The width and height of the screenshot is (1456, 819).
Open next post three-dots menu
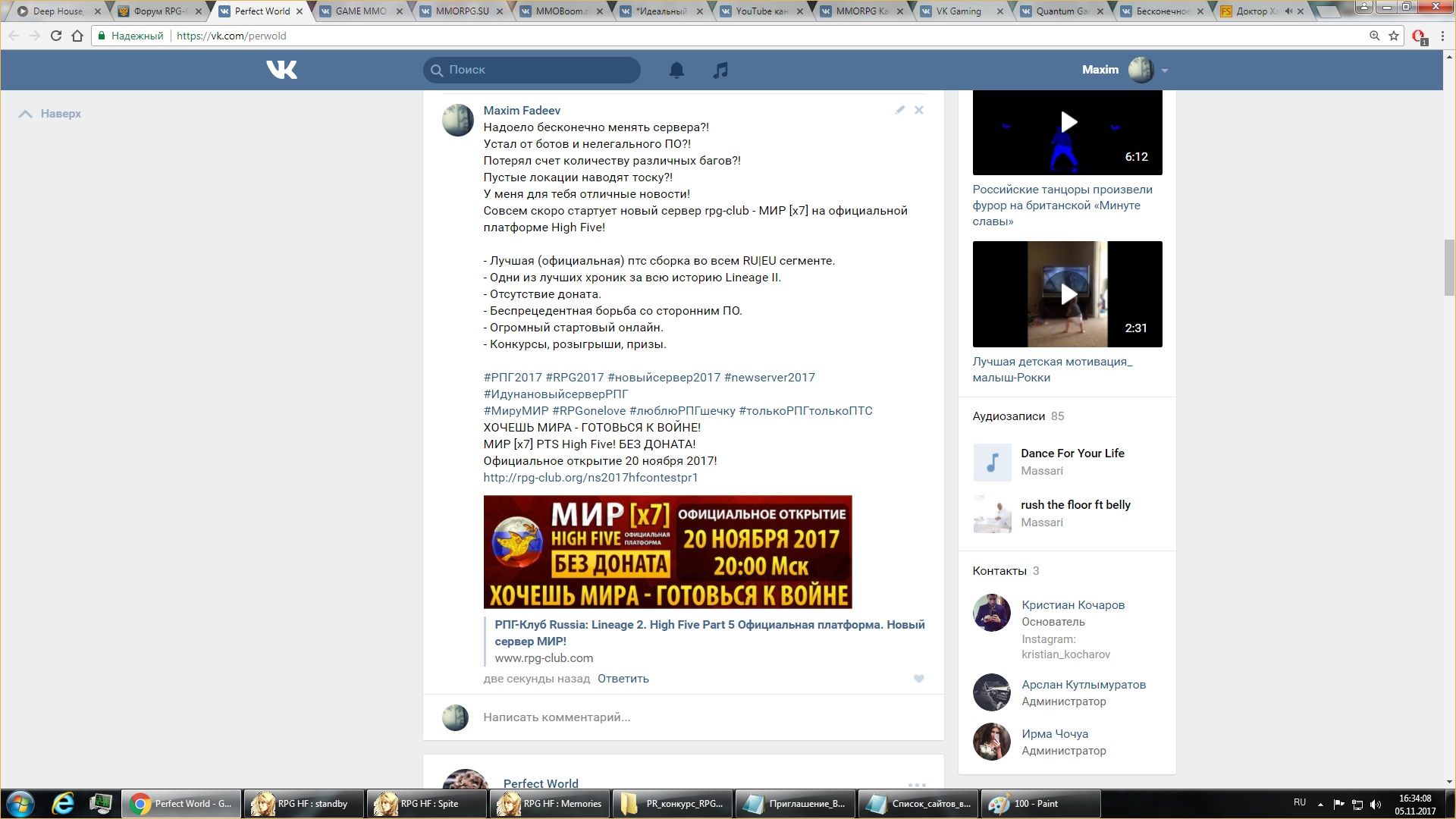(x=917, y=784)
